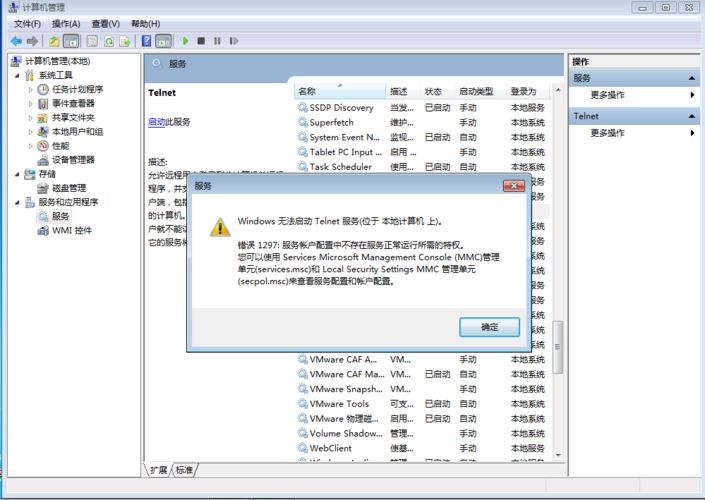Click the Pause Service icon

click(217, 41)
